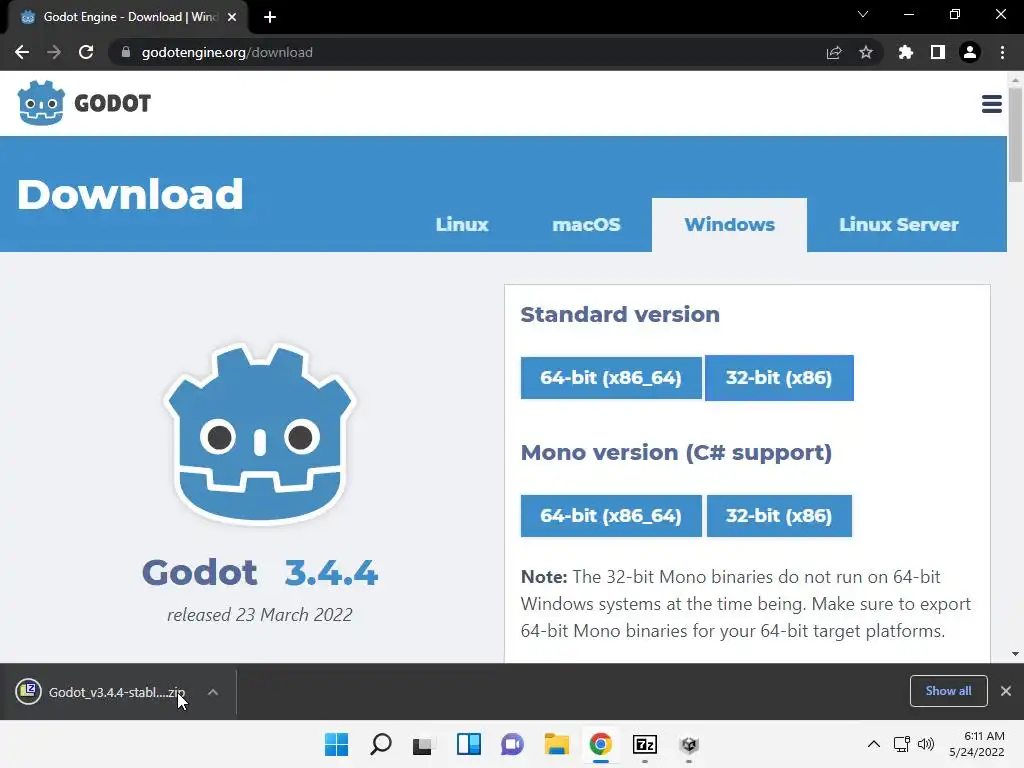This screenshot has height=768, width=1024.
Task: Click the "Standard version" heading
Action: click(620, 314)
